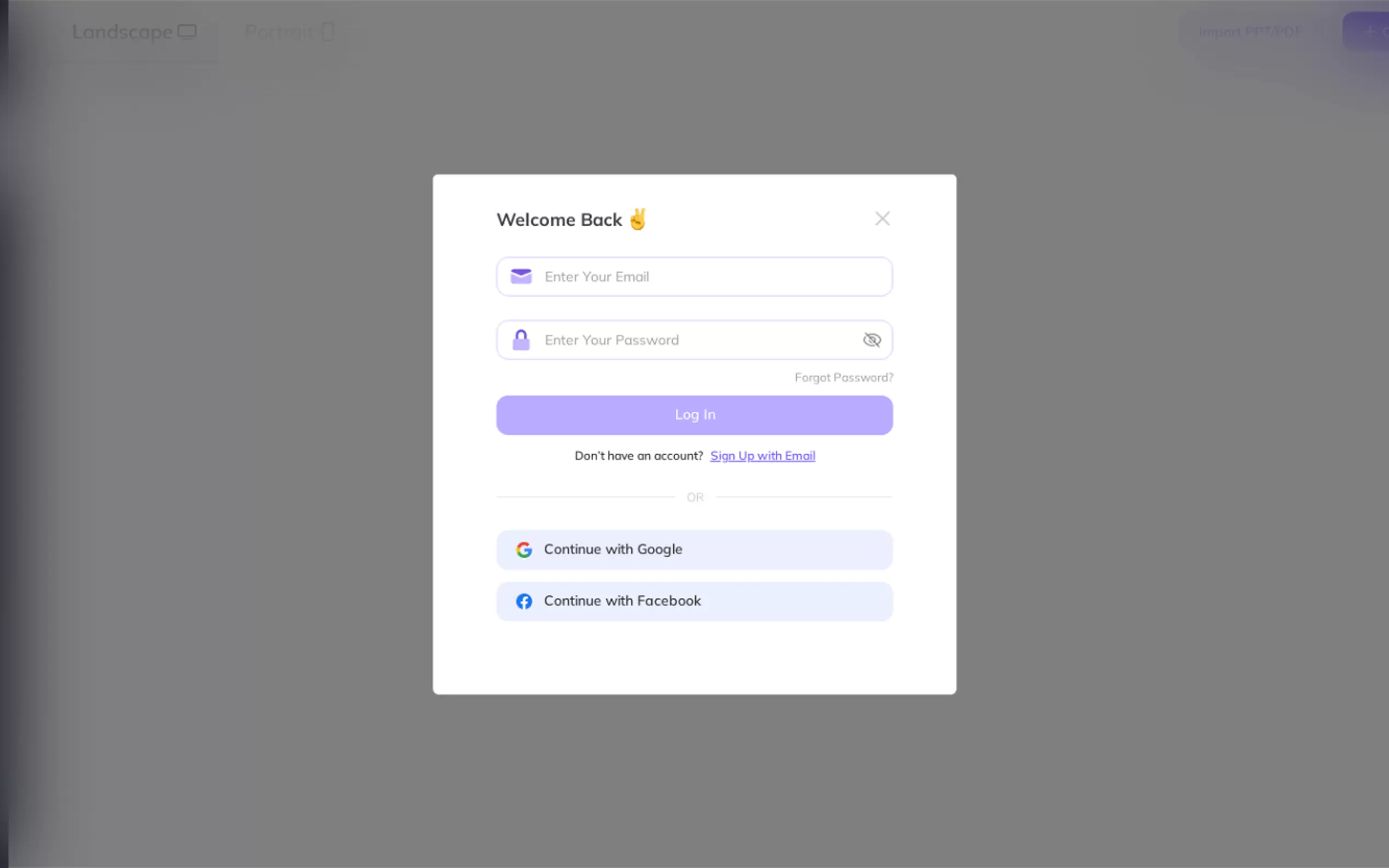The height and width of the screenshot is (868, 1389).
Task: Choose Continue with Google
Action: [x=694, y=549]
